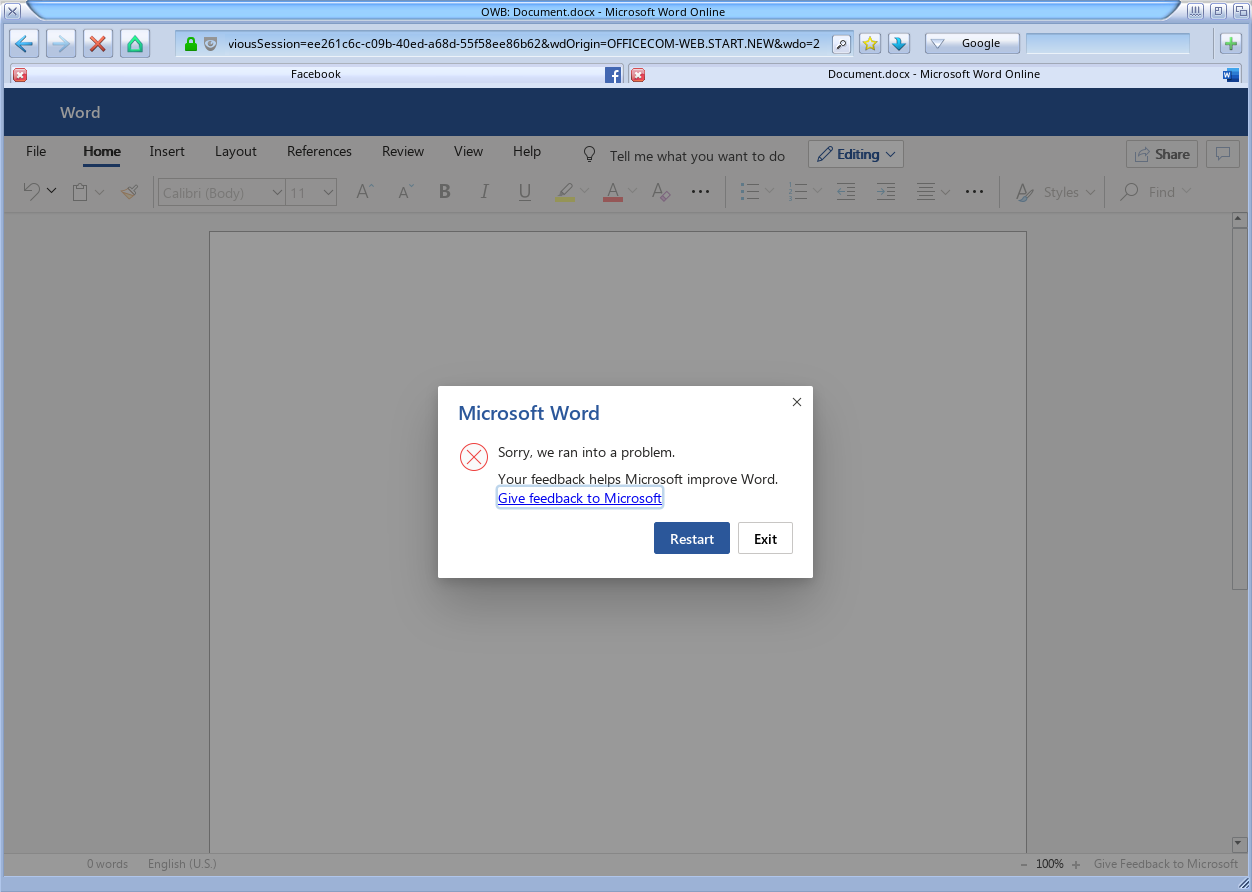
Task: Click Give Feedback to Microsoft in status bar
Action: click(1166, 864)
